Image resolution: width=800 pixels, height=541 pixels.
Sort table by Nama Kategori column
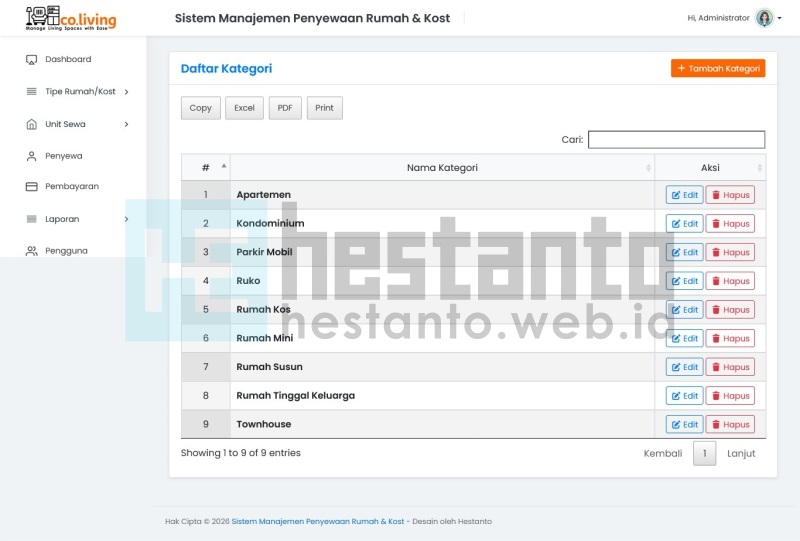[442, 167]
